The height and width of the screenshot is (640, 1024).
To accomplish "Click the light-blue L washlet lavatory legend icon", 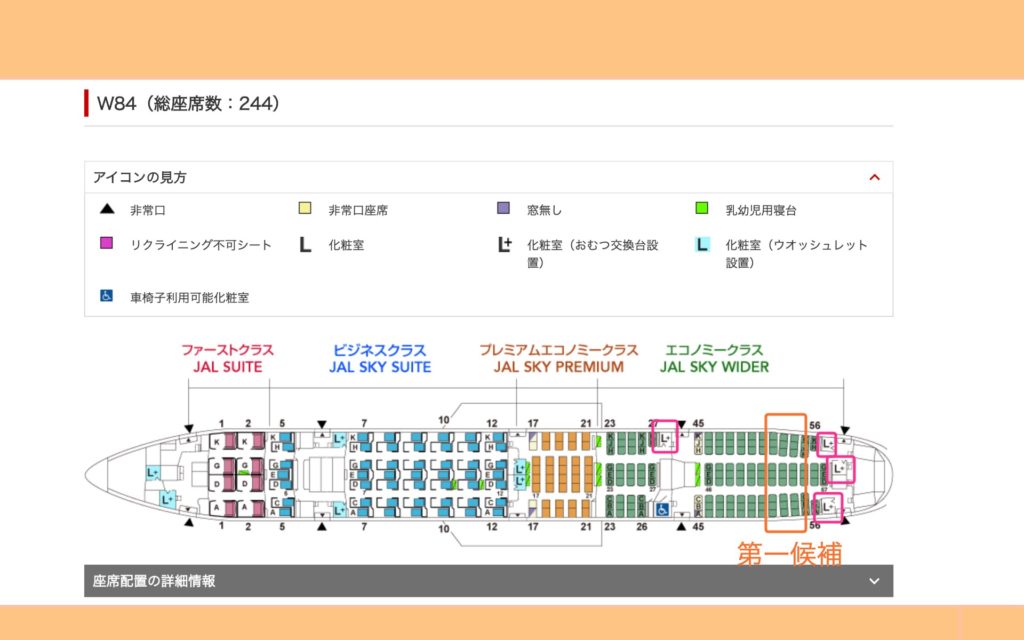I will (x=702, y=244).
